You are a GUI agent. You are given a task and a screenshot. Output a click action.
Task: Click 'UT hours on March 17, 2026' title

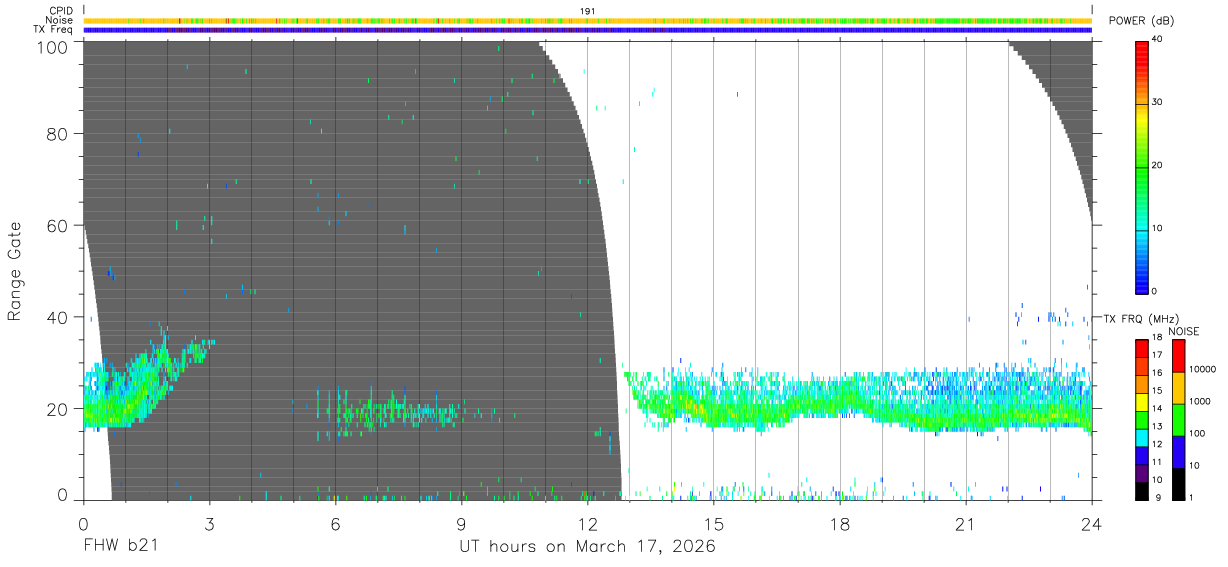point(587,547)
